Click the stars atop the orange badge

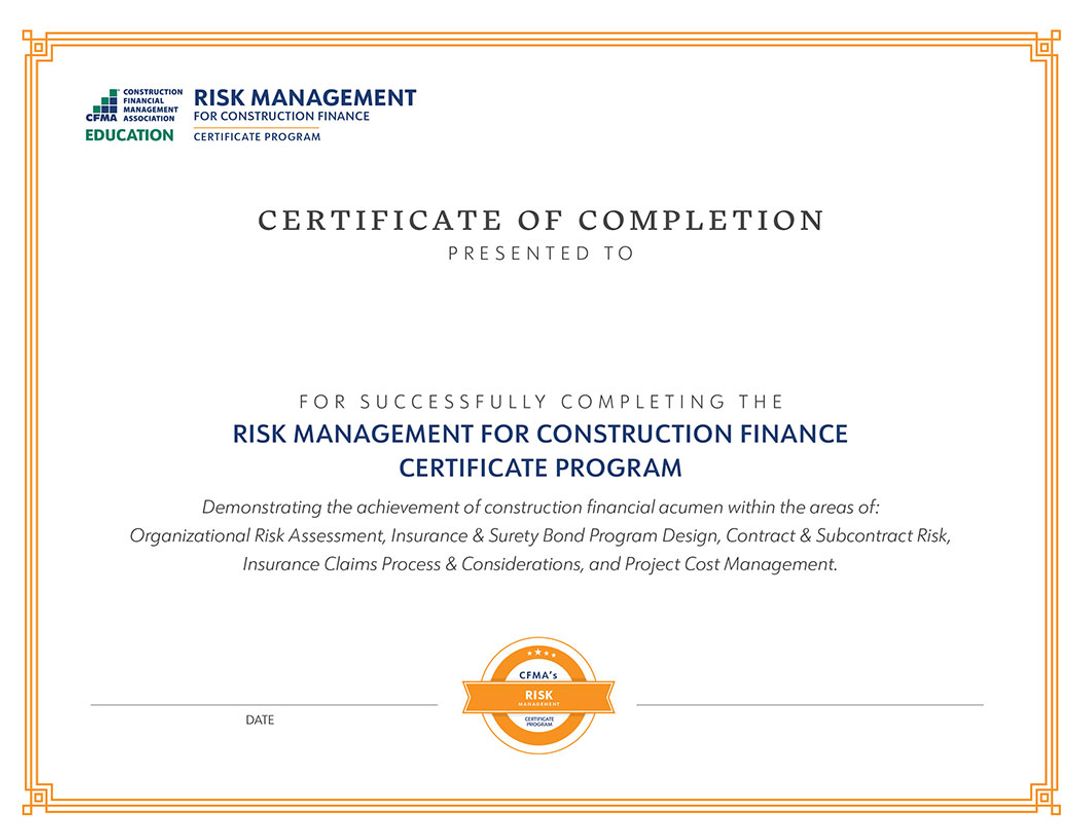coord(539,653)
